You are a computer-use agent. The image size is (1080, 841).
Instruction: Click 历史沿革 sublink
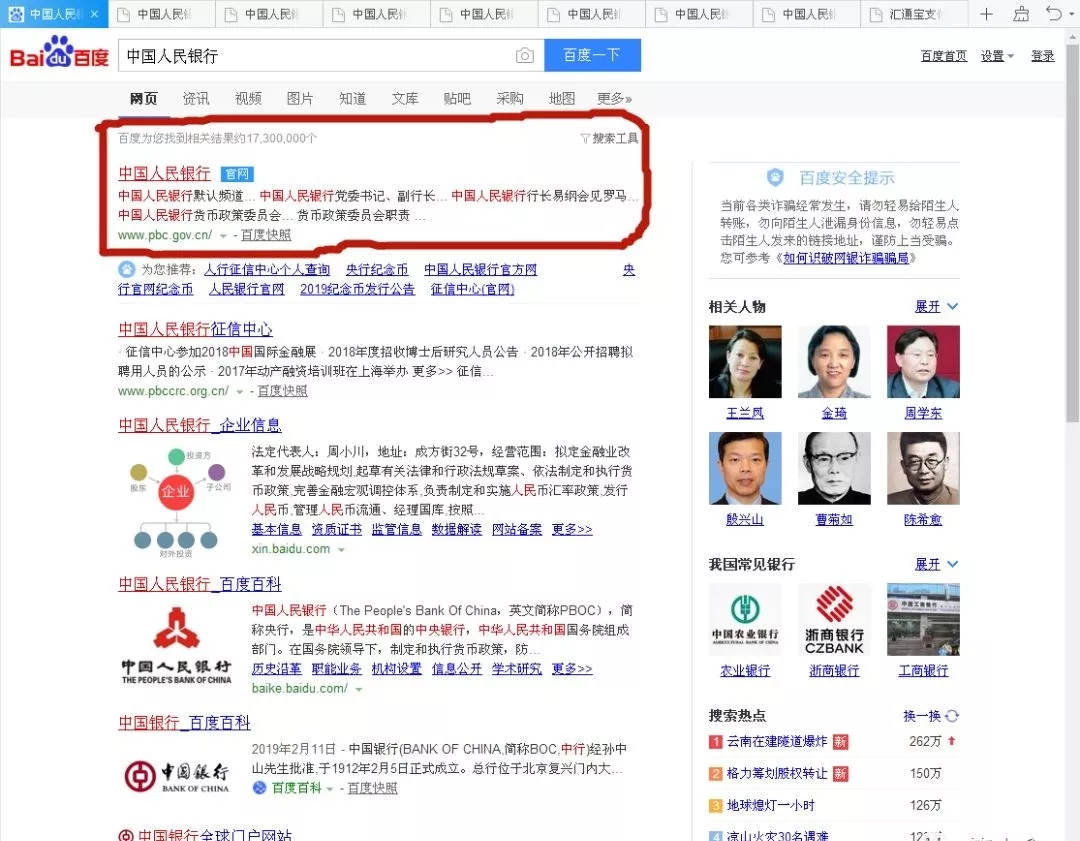(x=276, y=668)
